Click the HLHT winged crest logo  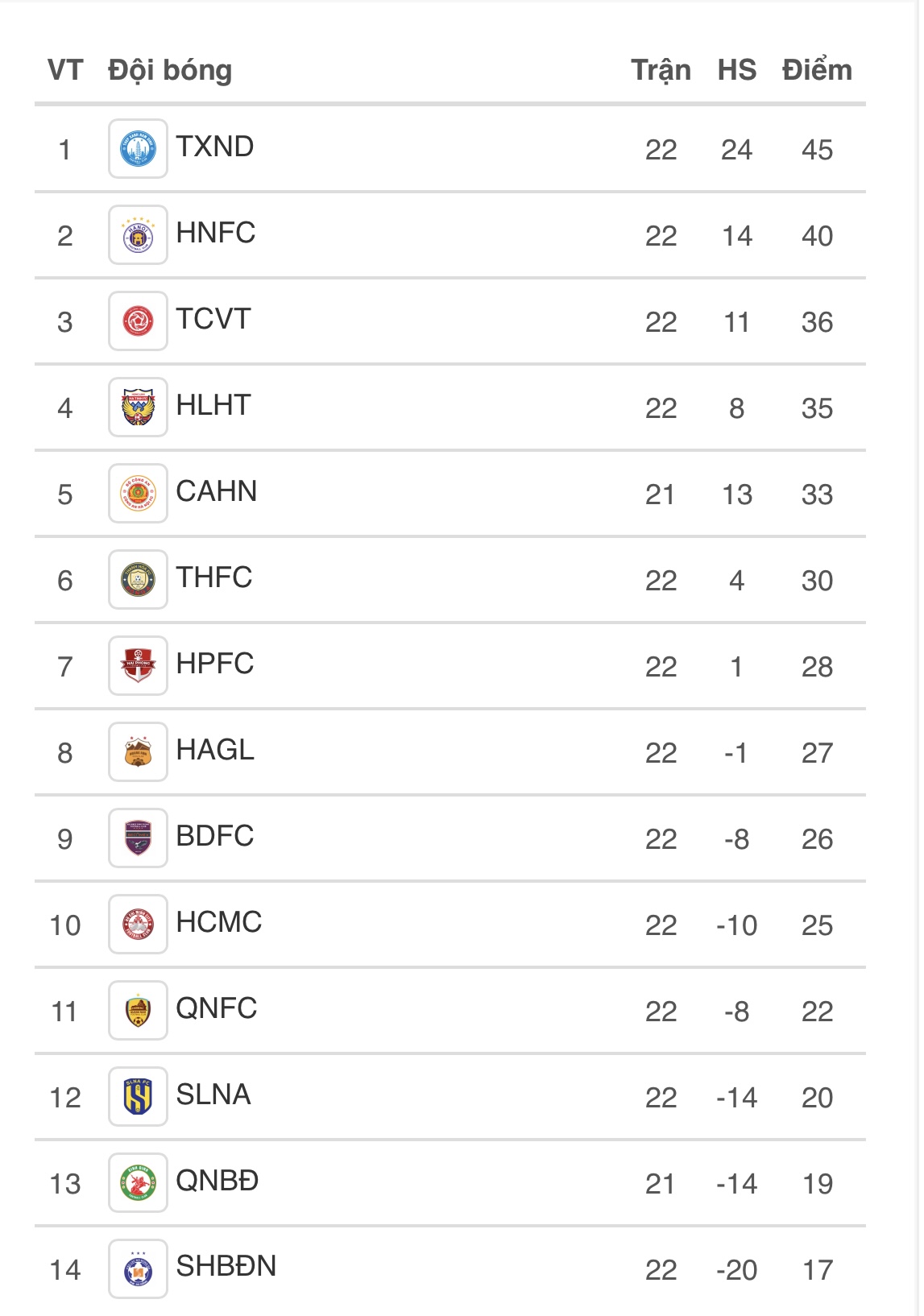pyautogui.click(x=138, y=408)
